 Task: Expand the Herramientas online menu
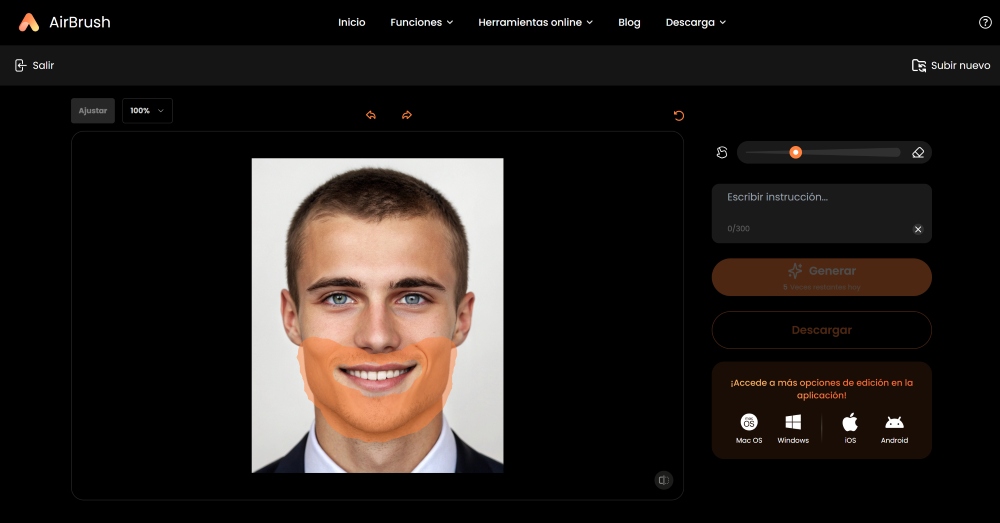tap(535, 22)
